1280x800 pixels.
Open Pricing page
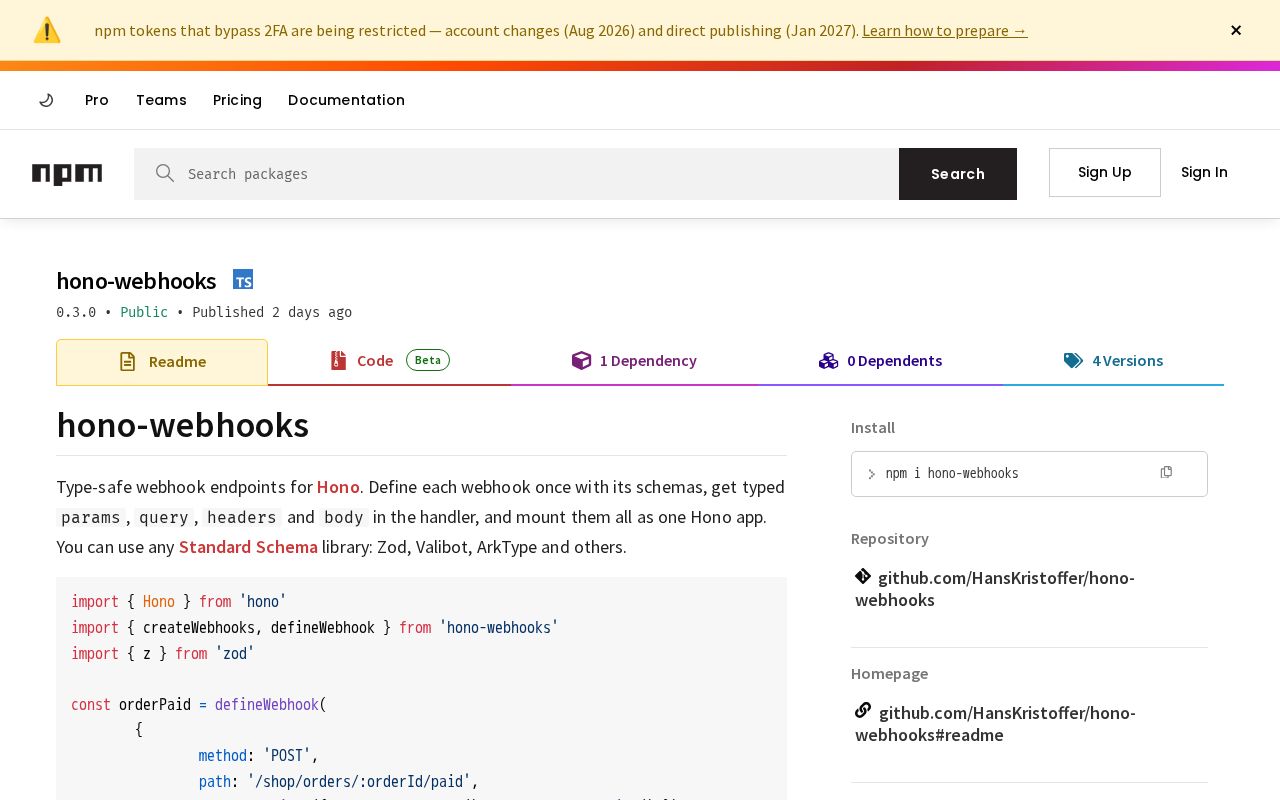(x=237, y=100)
